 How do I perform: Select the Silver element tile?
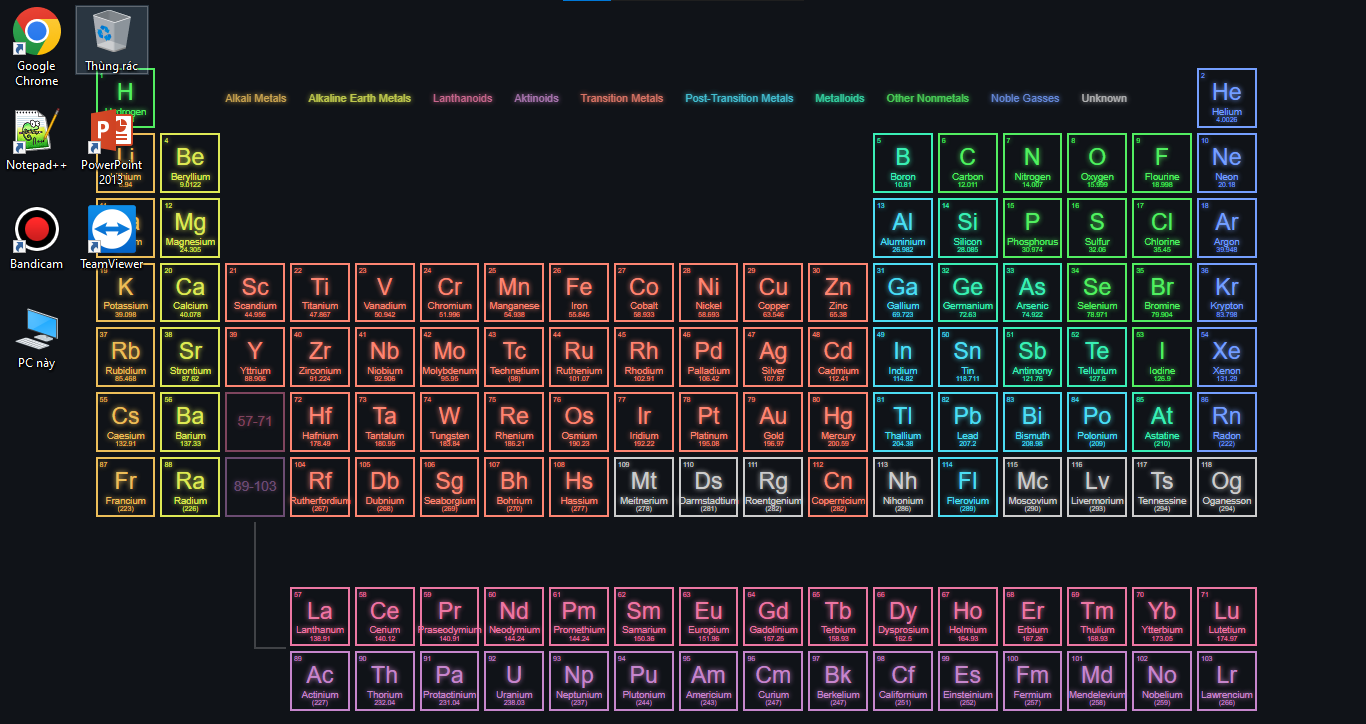tap(773, 357)
